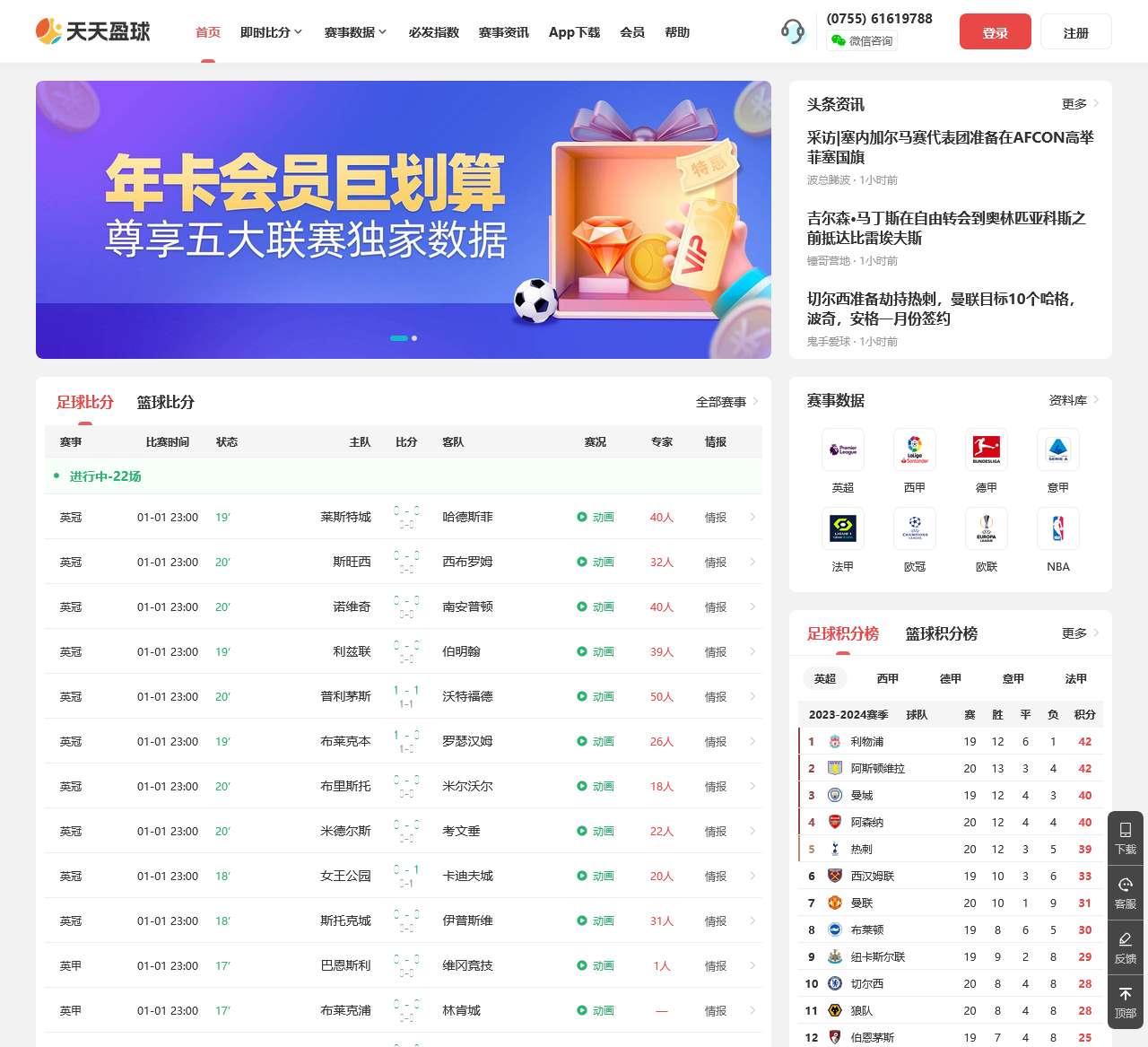
Task: Open article about 切尔西 hijacking 曼联 target
Action: (x=942, y=309)
